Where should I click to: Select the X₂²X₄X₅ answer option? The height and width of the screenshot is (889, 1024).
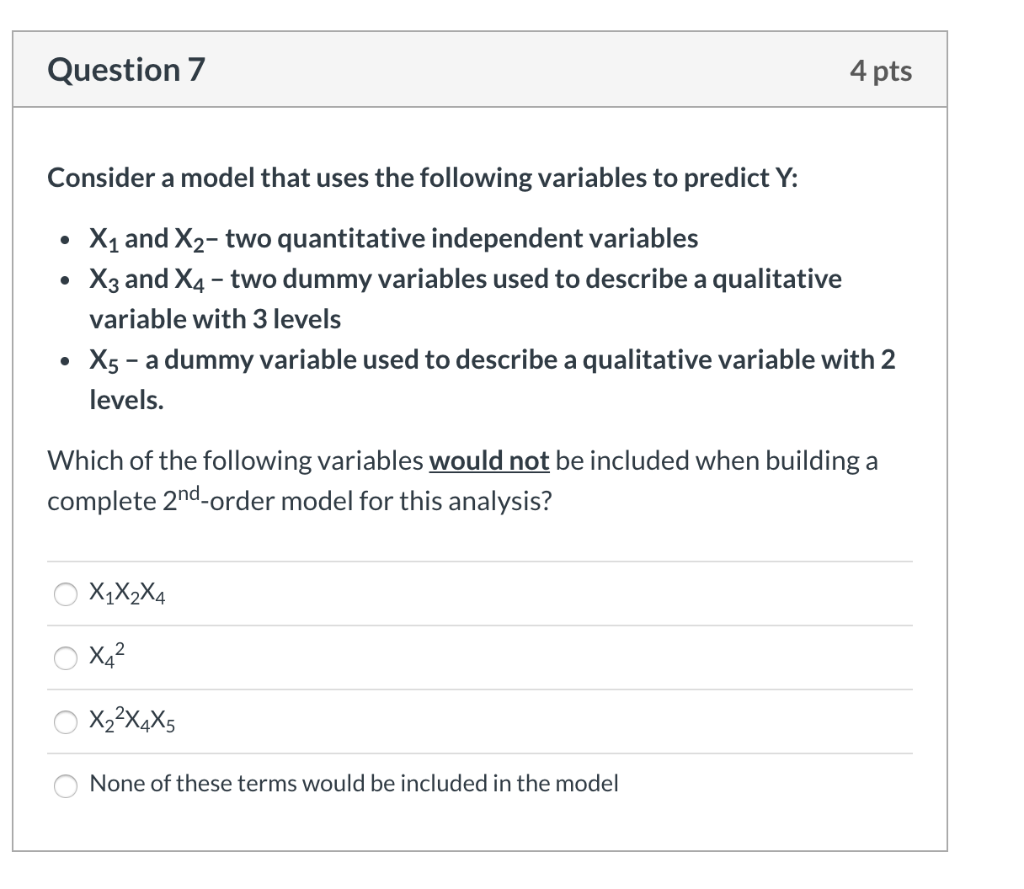[x=65, y=721]
